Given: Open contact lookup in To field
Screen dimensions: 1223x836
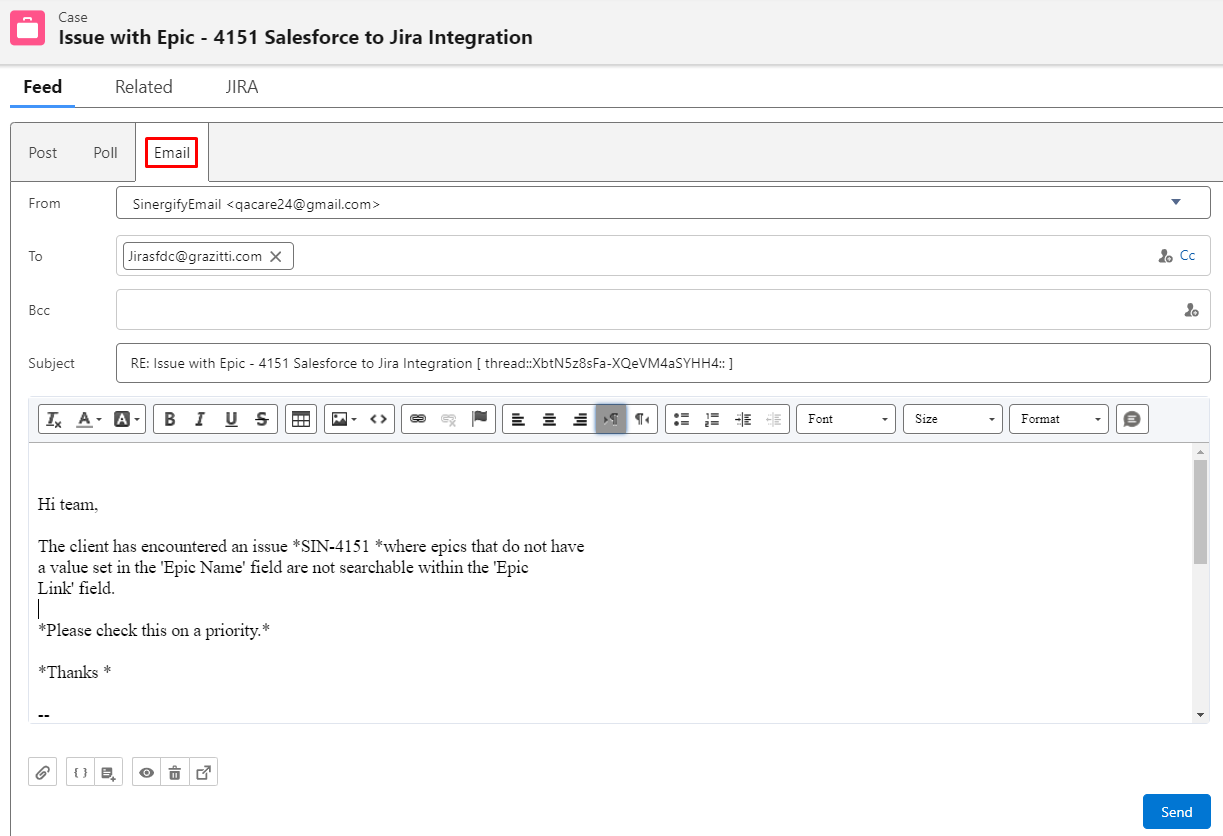Looking at the screenshot, I should tap(1165, 257).
